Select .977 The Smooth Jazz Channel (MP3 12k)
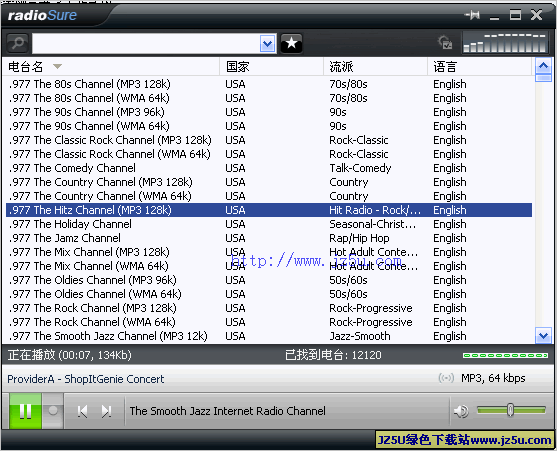Screen dimensions: 557x451 [269, 336]
